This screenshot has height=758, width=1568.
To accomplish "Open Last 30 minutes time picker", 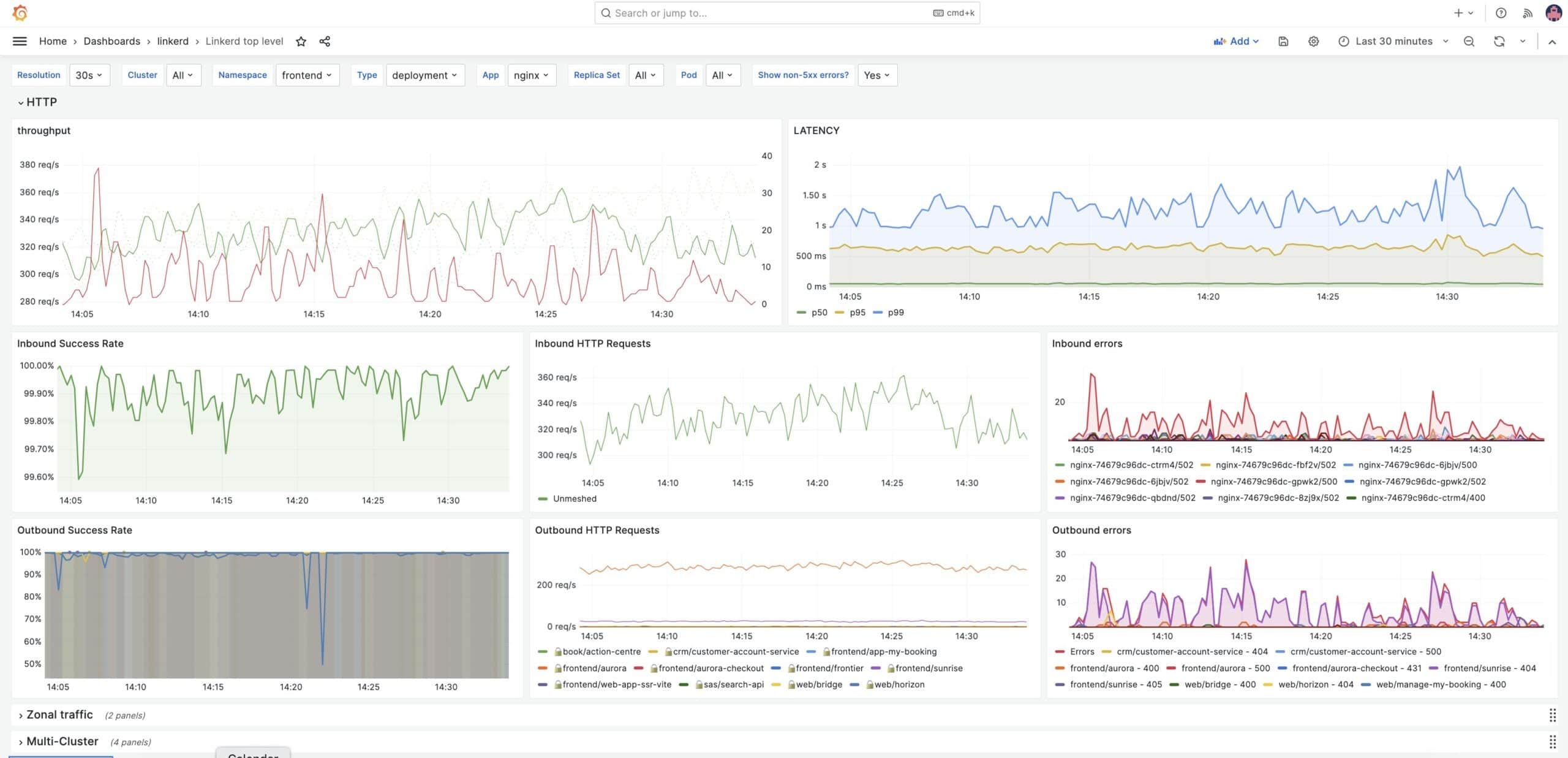I will pyautogui.click(x=1393, y=41).
